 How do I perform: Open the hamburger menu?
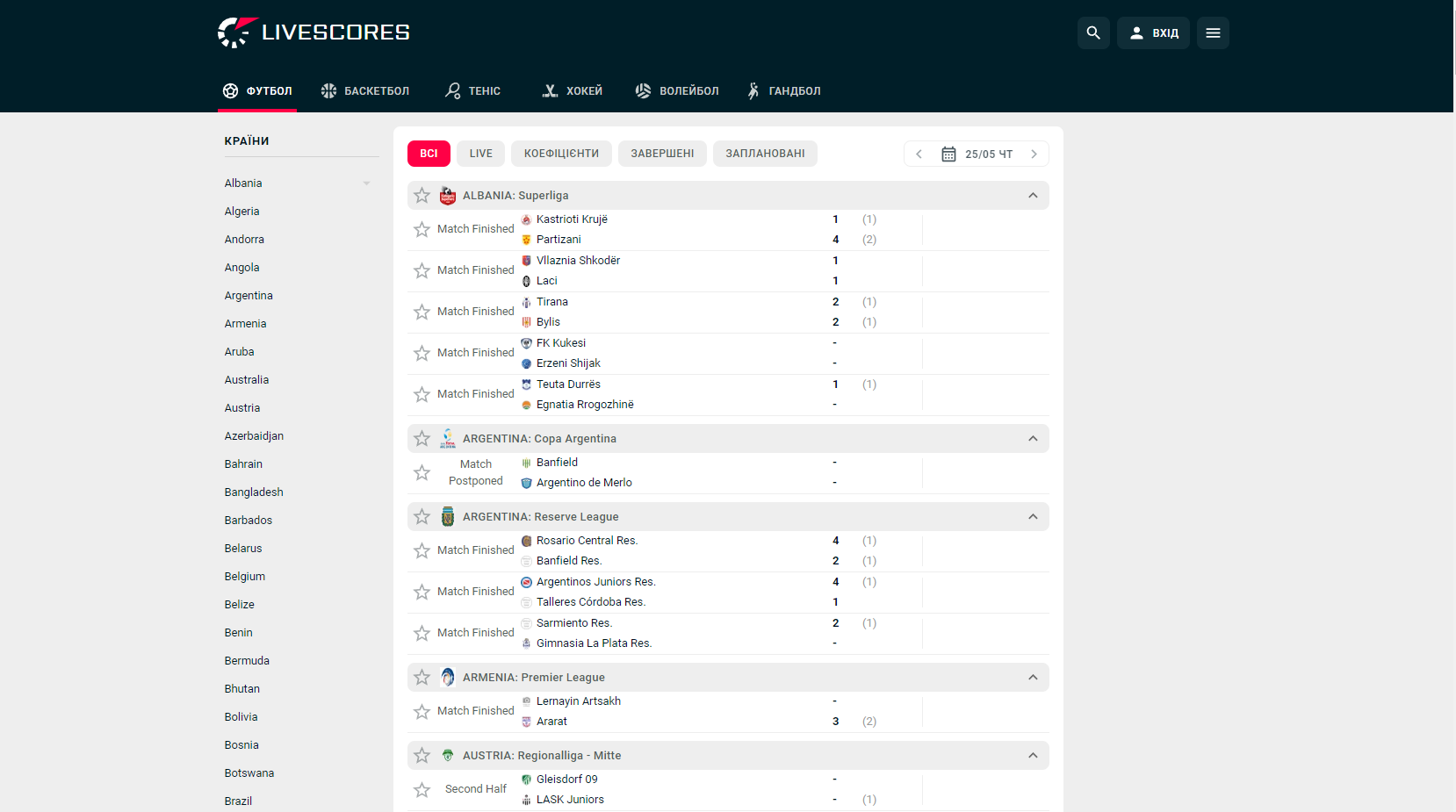[1213, 32]
